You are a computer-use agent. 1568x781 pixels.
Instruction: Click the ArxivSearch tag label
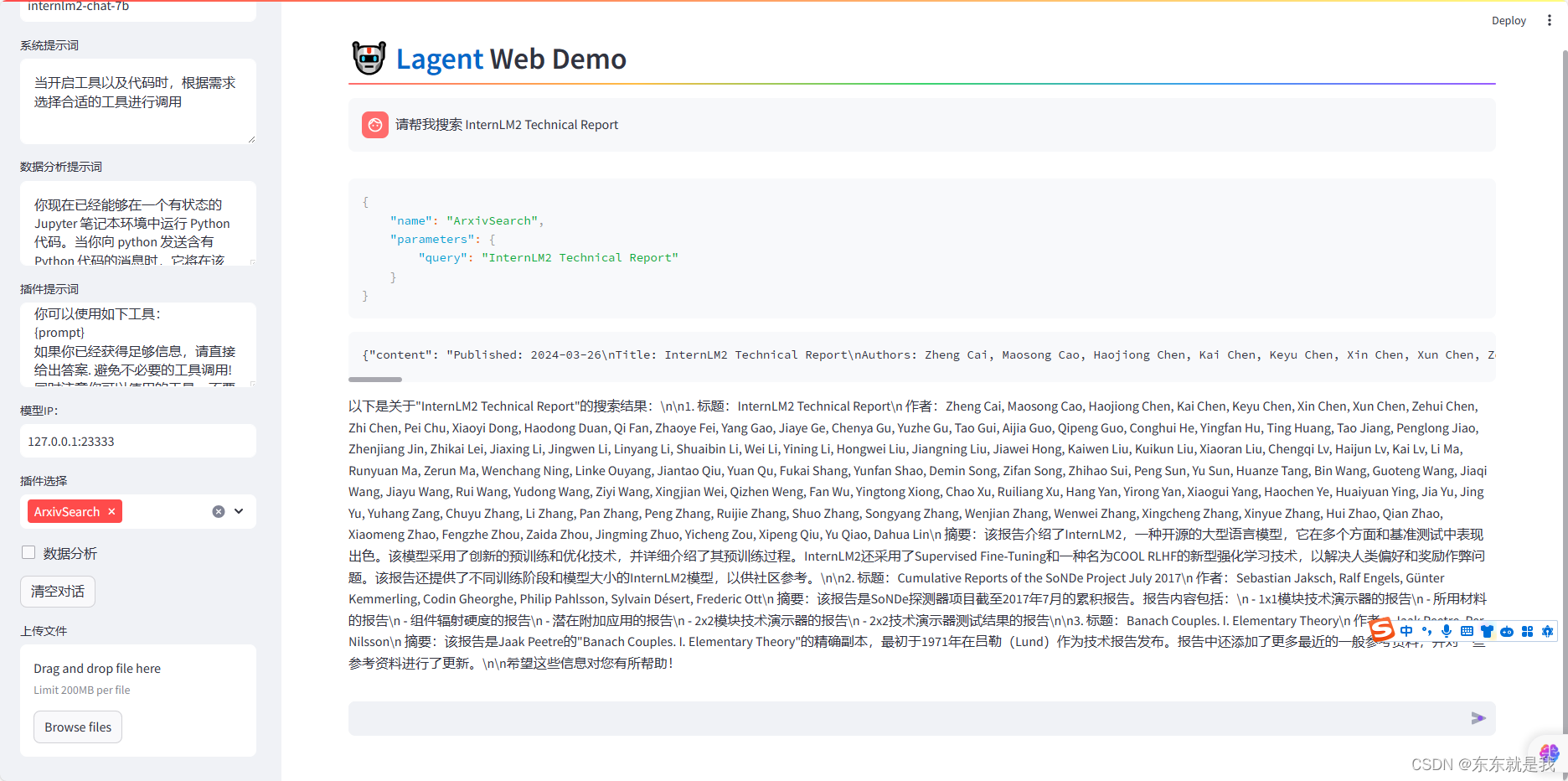(67, 511)
